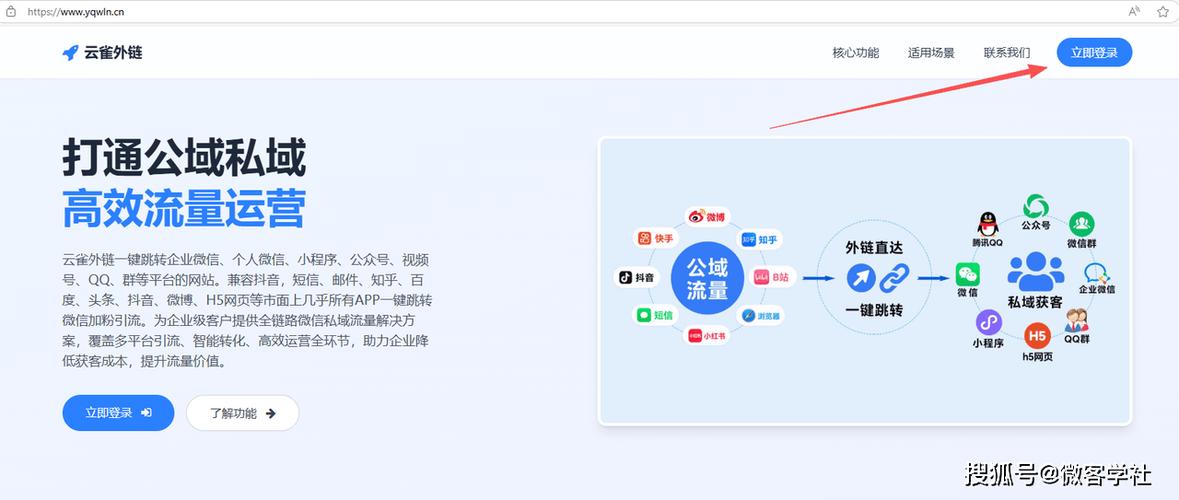
Task: Click the 了解功能 button
Action: 242,413
